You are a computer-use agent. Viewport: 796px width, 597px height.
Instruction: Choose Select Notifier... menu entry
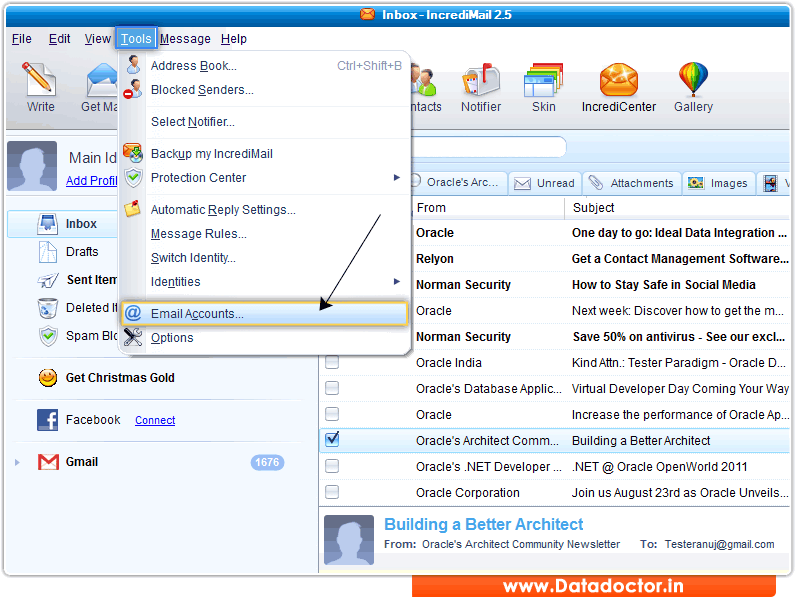[x=192, y=122]
